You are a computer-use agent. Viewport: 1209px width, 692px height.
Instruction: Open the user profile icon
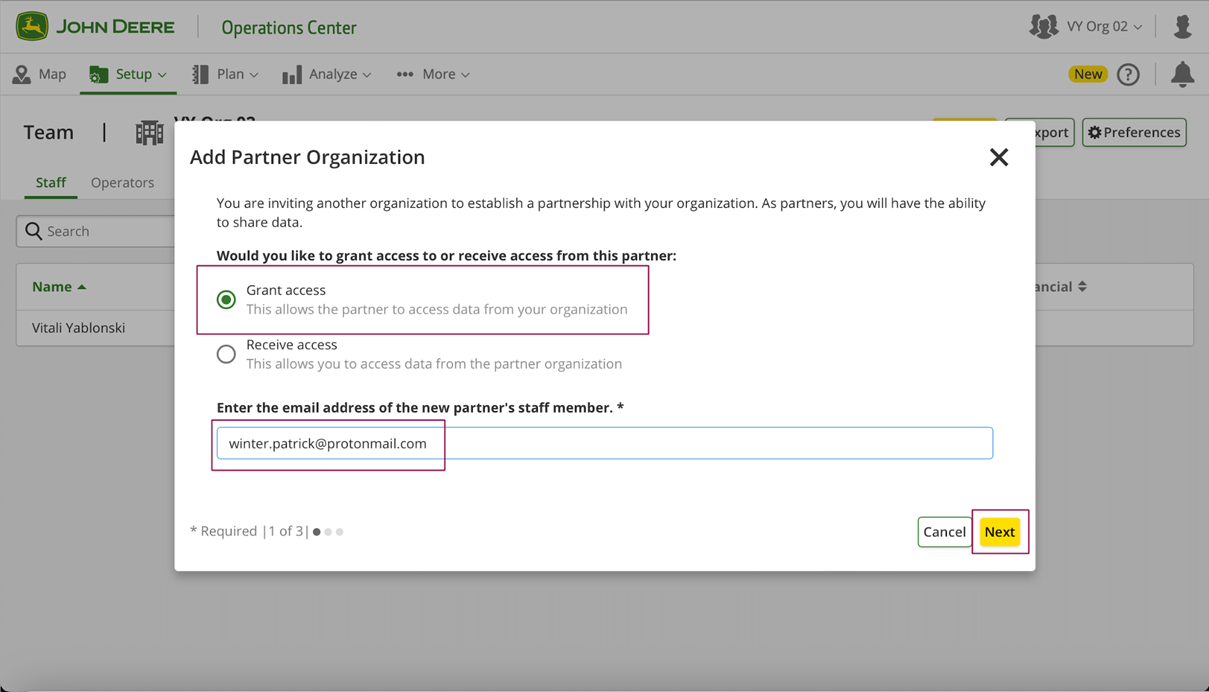tap(1182, 27)
